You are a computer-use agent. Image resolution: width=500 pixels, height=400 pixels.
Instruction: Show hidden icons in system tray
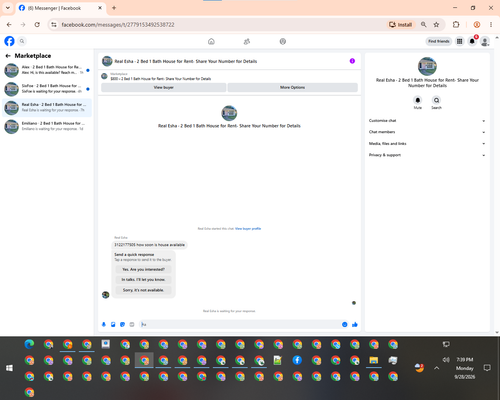point(437,368)
